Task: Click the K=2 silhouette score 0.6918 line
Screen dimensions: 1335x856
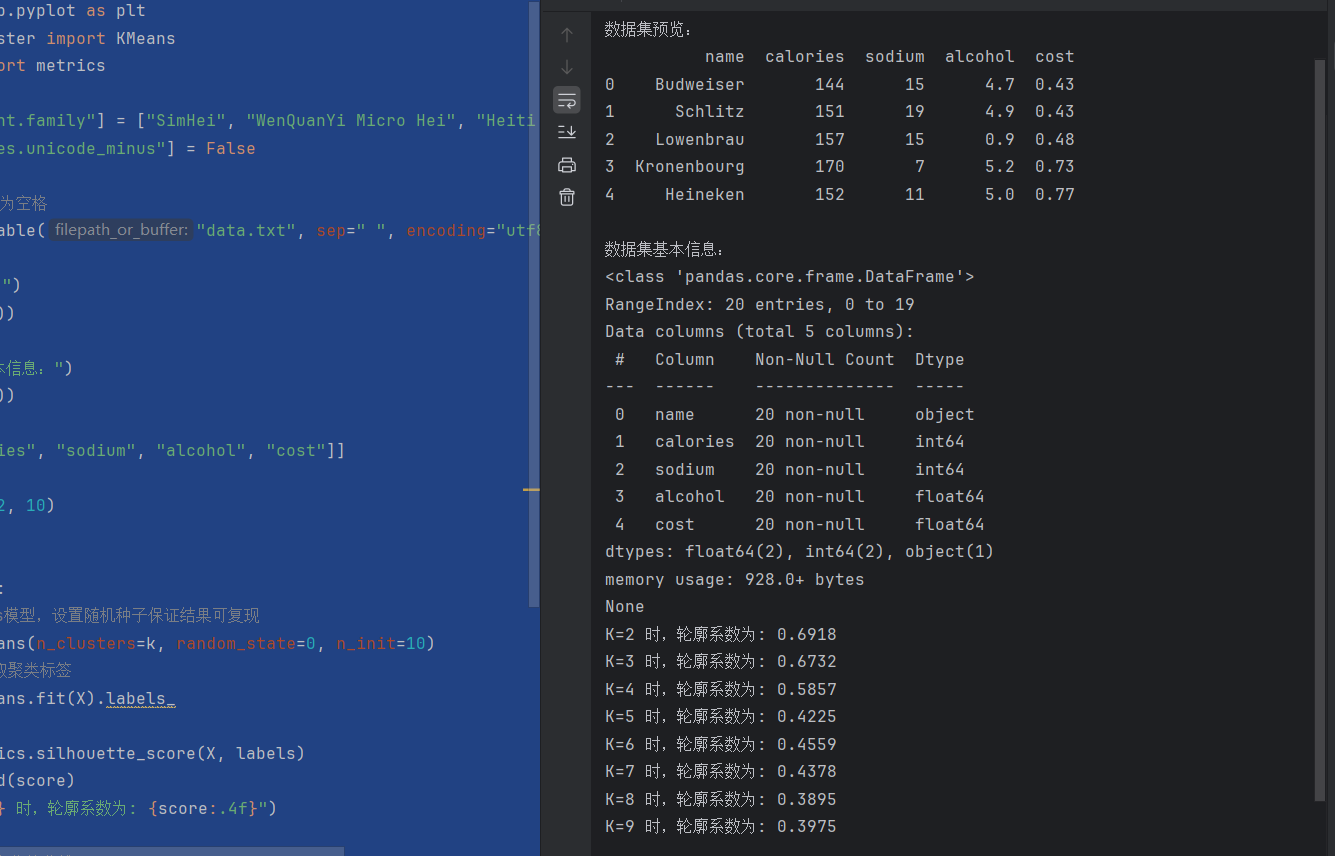Action: point(721,634)
